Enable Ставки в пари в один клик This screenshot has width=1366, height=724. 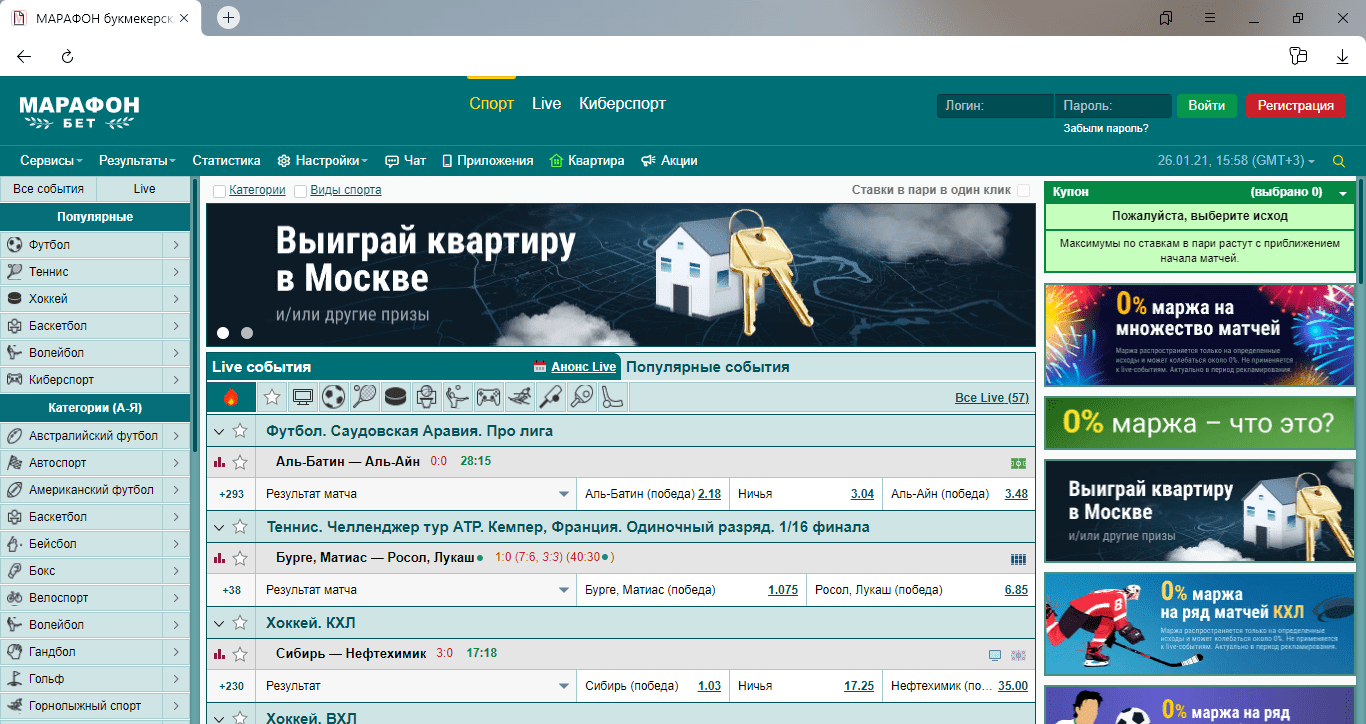click(1023, 190)
